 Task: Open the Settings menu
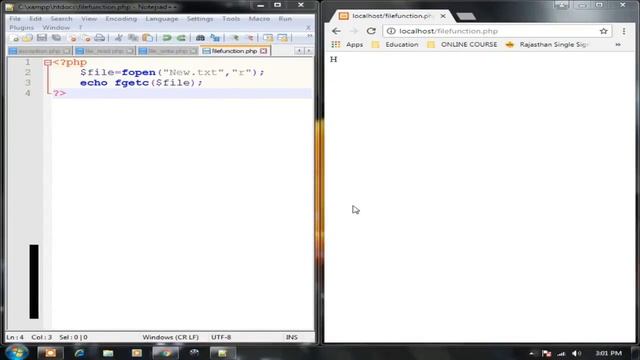(200, 19)
